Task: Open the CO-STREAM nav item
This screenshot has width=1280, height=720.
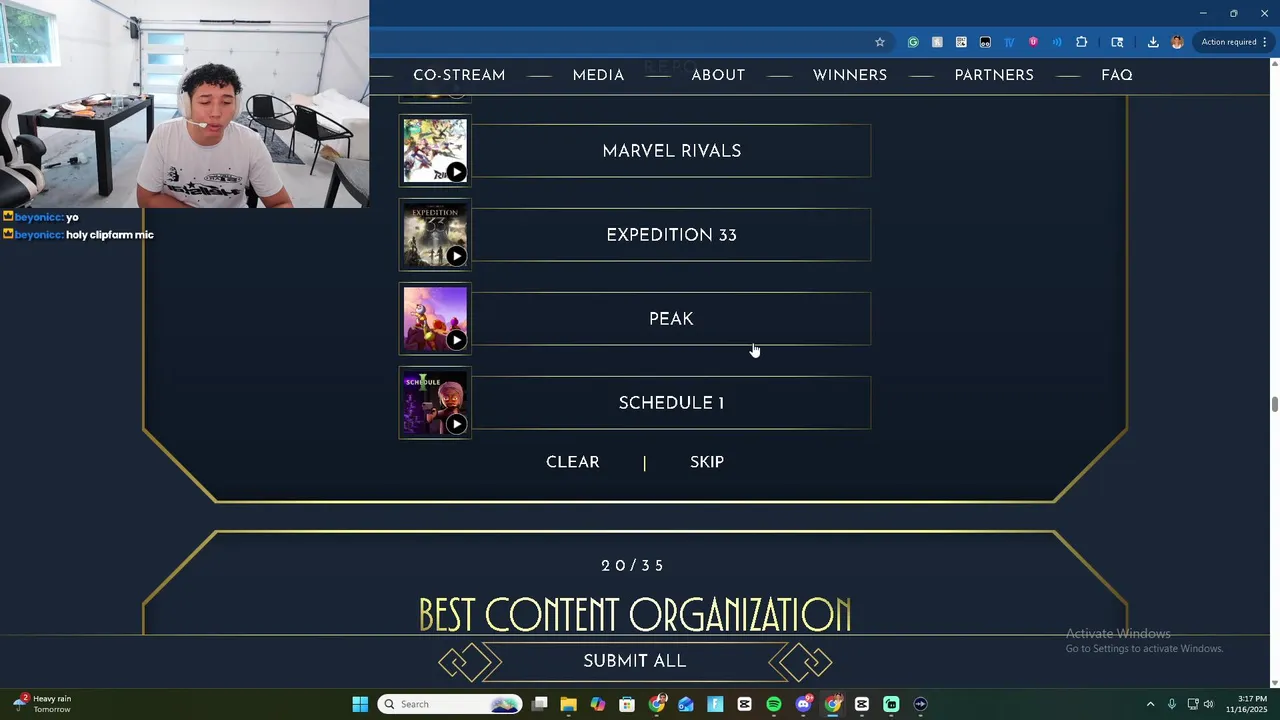Action: (459, 75)
